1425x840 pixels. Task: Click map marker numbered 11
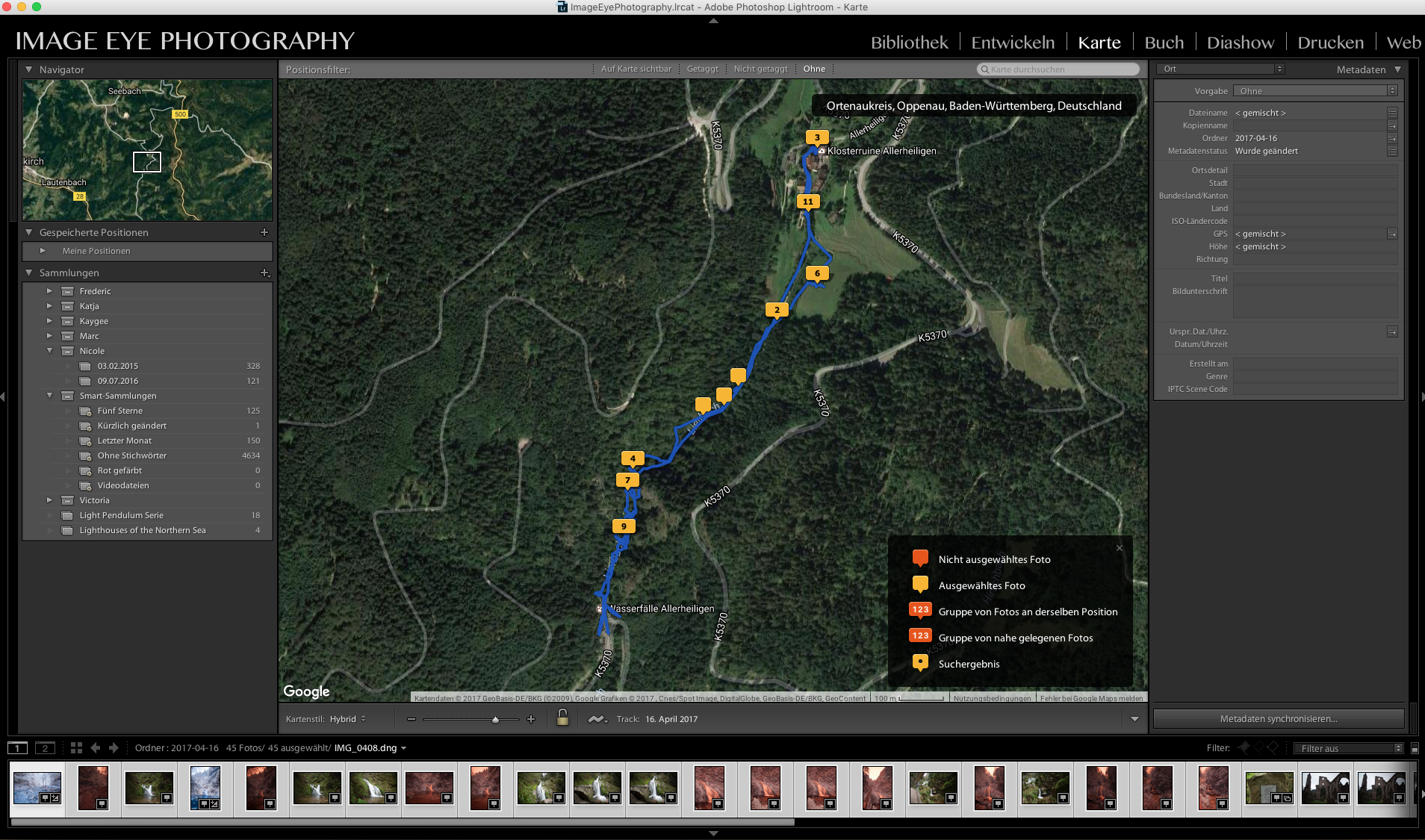click(x=807, y=202)
